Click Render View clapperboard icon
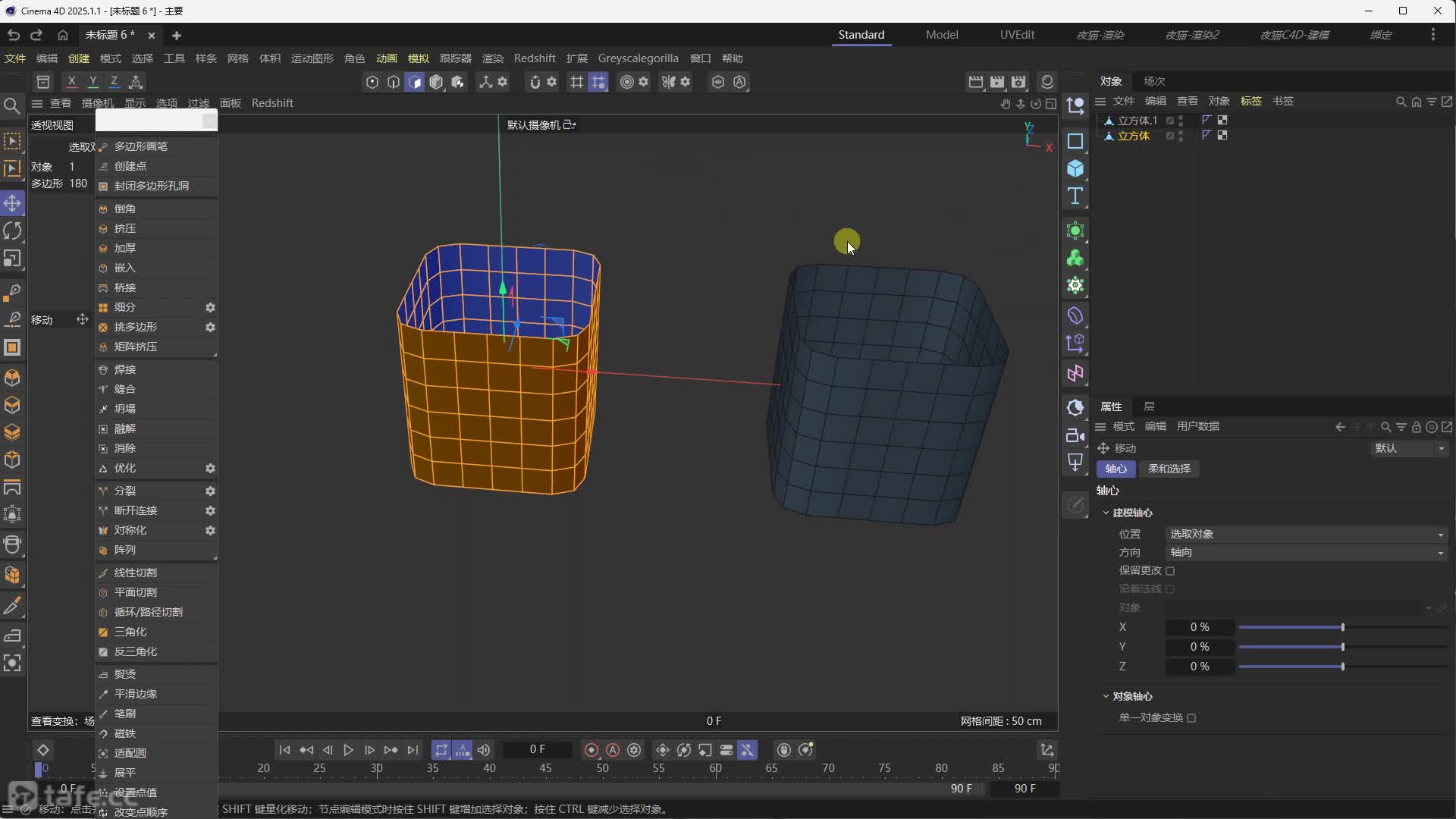The width and height of the screenshot is (1456, 819). coord(976,82)
